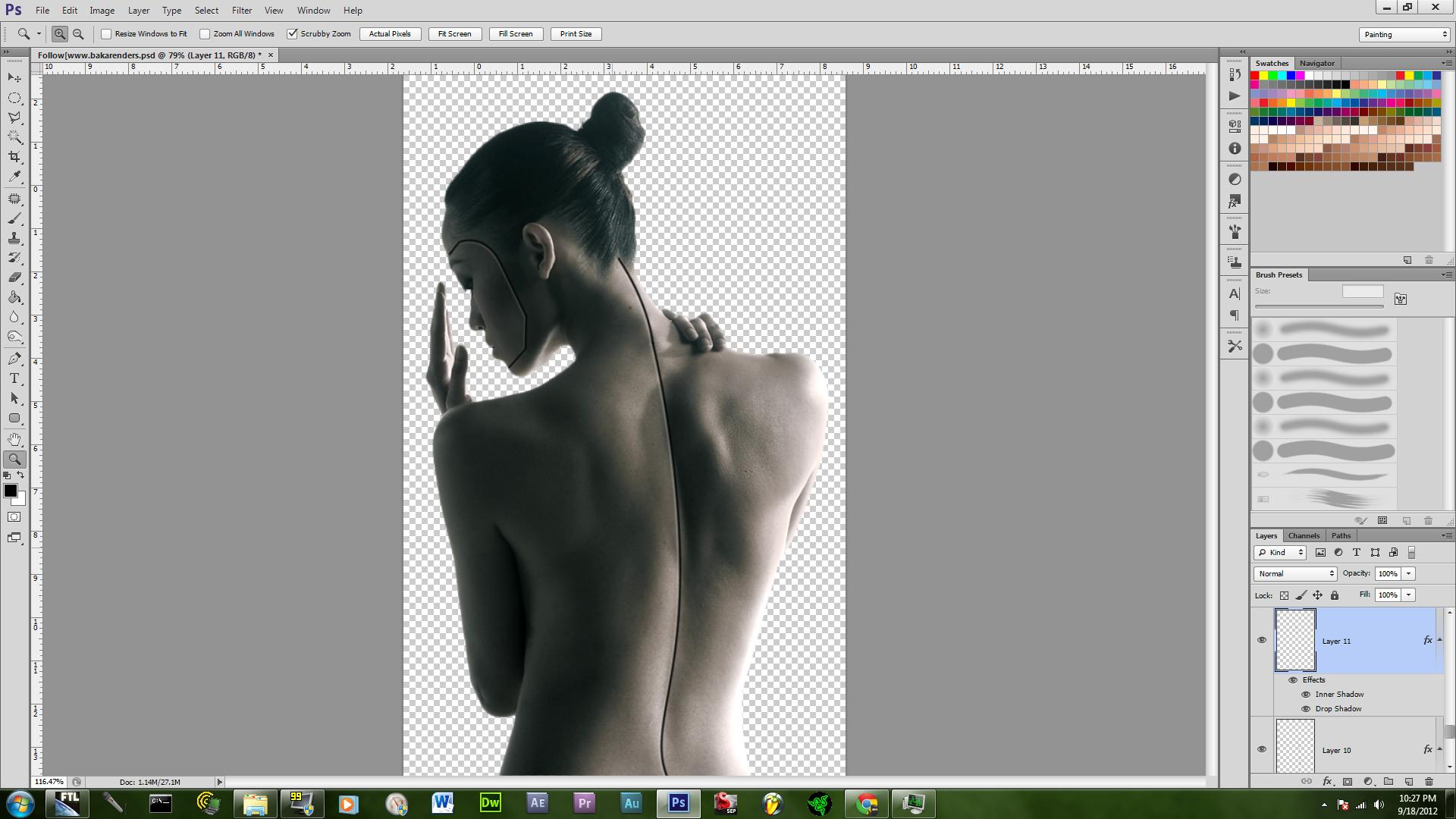Select the Brush tool in toolbox

pos(14,218)
